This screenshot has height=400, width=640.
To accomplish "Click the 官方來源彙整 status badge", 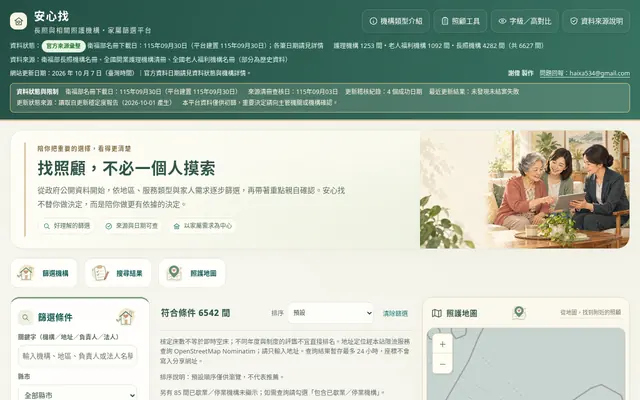I will 63,46.
